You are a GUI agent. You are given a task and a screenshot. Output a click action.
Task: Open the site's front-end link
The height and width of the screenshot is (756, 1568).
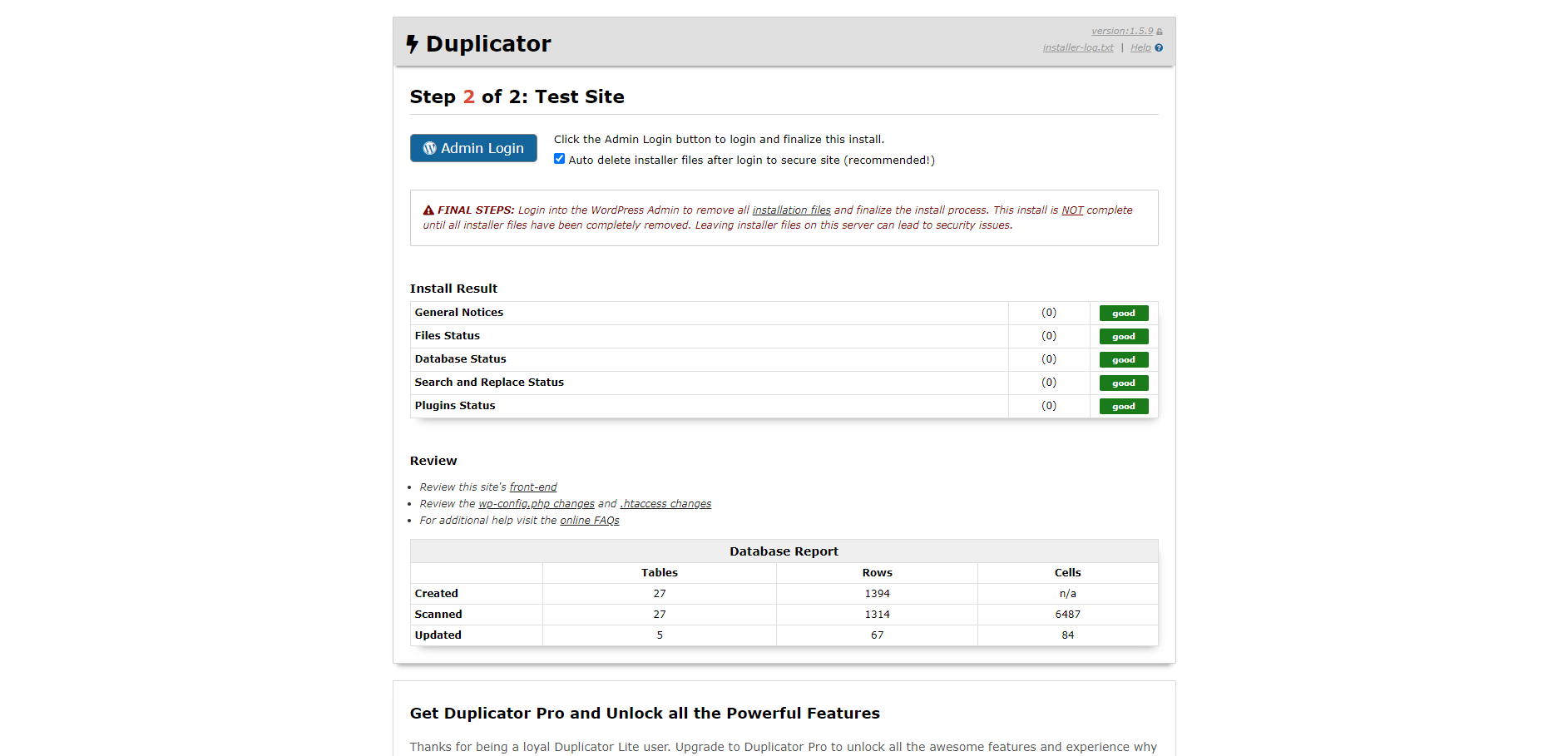[533, 487]
